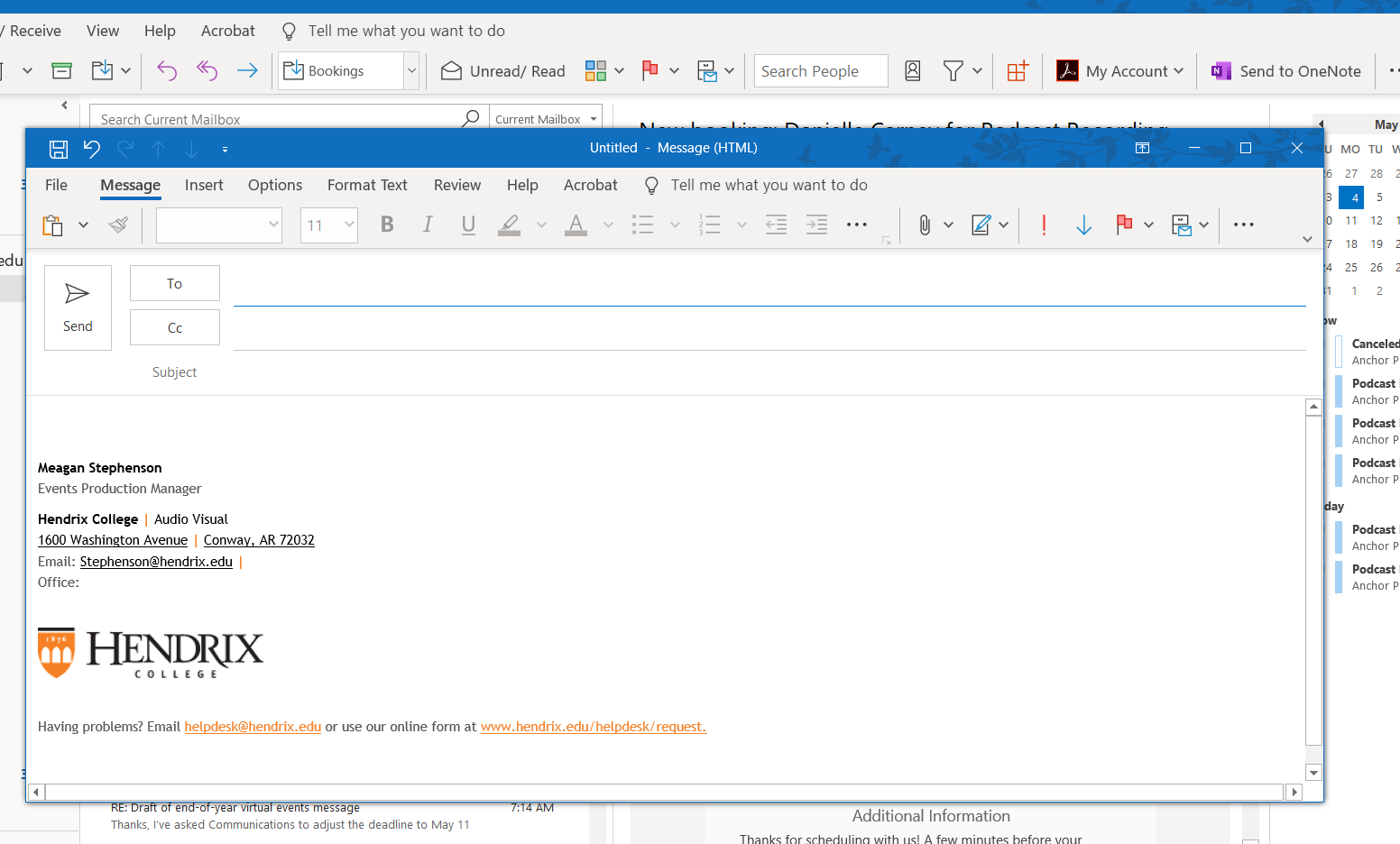Screen dimensions: 1400x844
Task: Collapse the message ribbon chevron
Action: tap(1307, 239)
